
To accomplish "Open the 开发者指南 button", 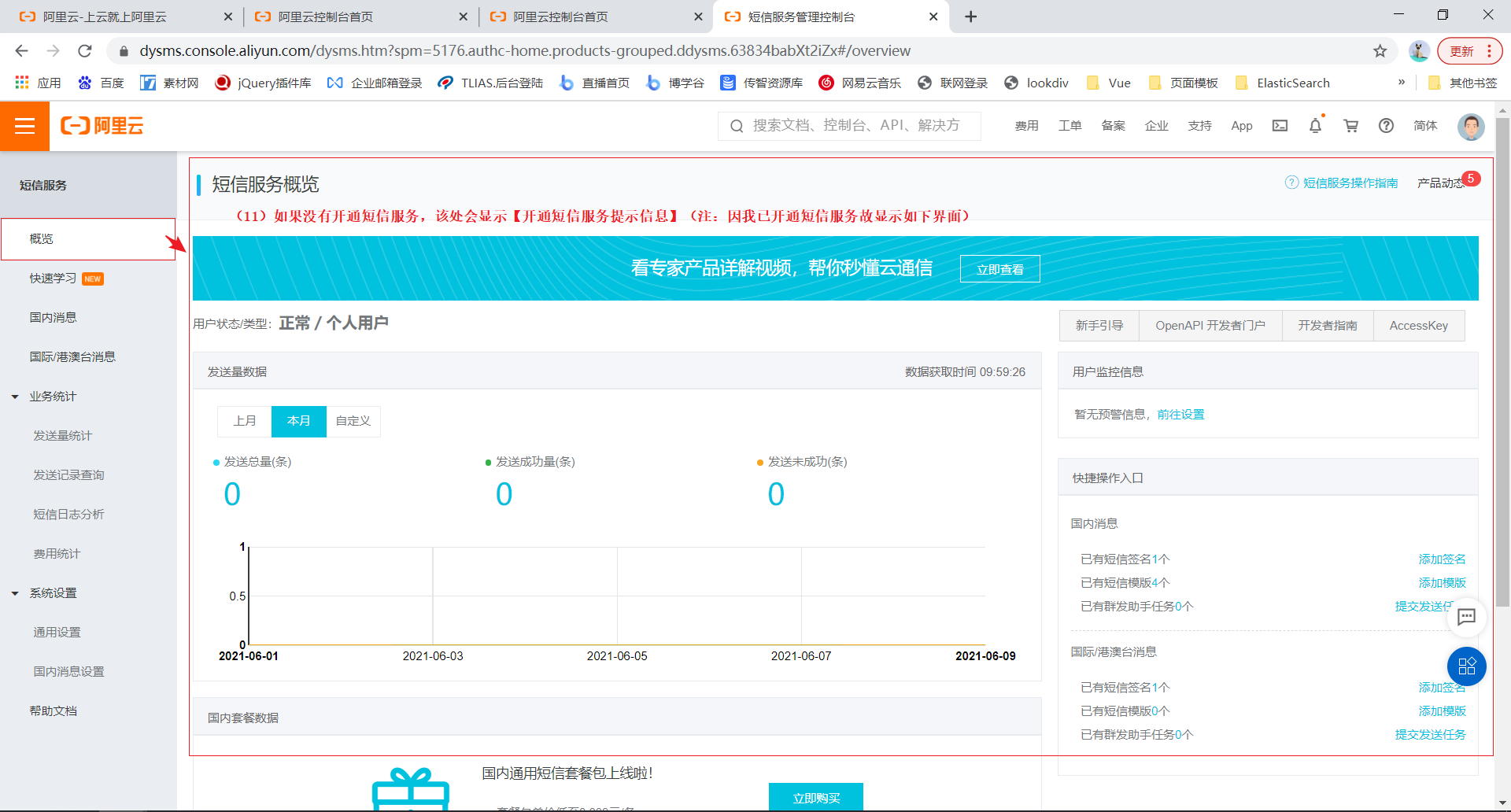I will tap(1327, 326).
